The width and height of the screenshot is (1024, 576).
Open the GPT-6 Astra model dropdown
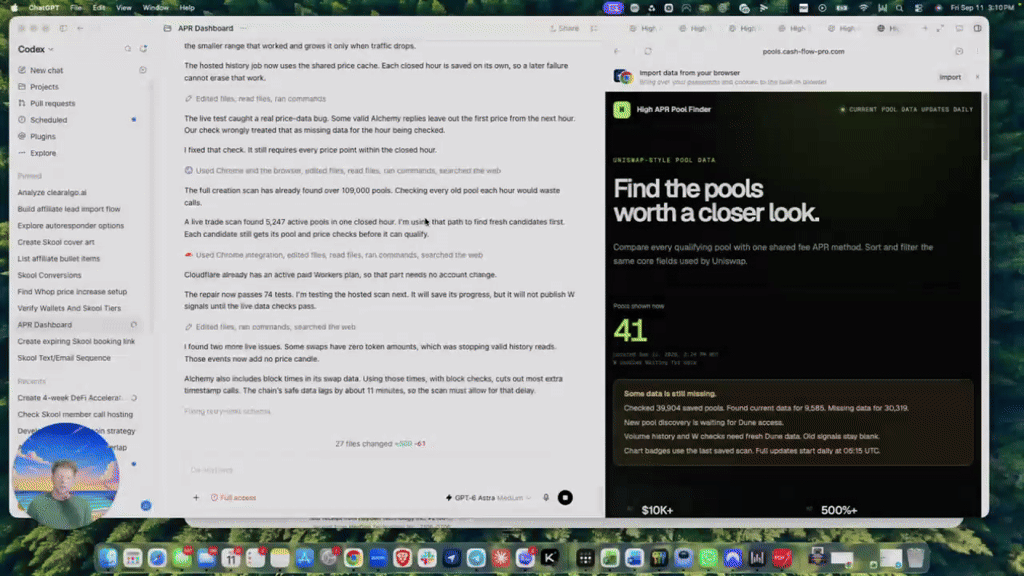(488, 498)
